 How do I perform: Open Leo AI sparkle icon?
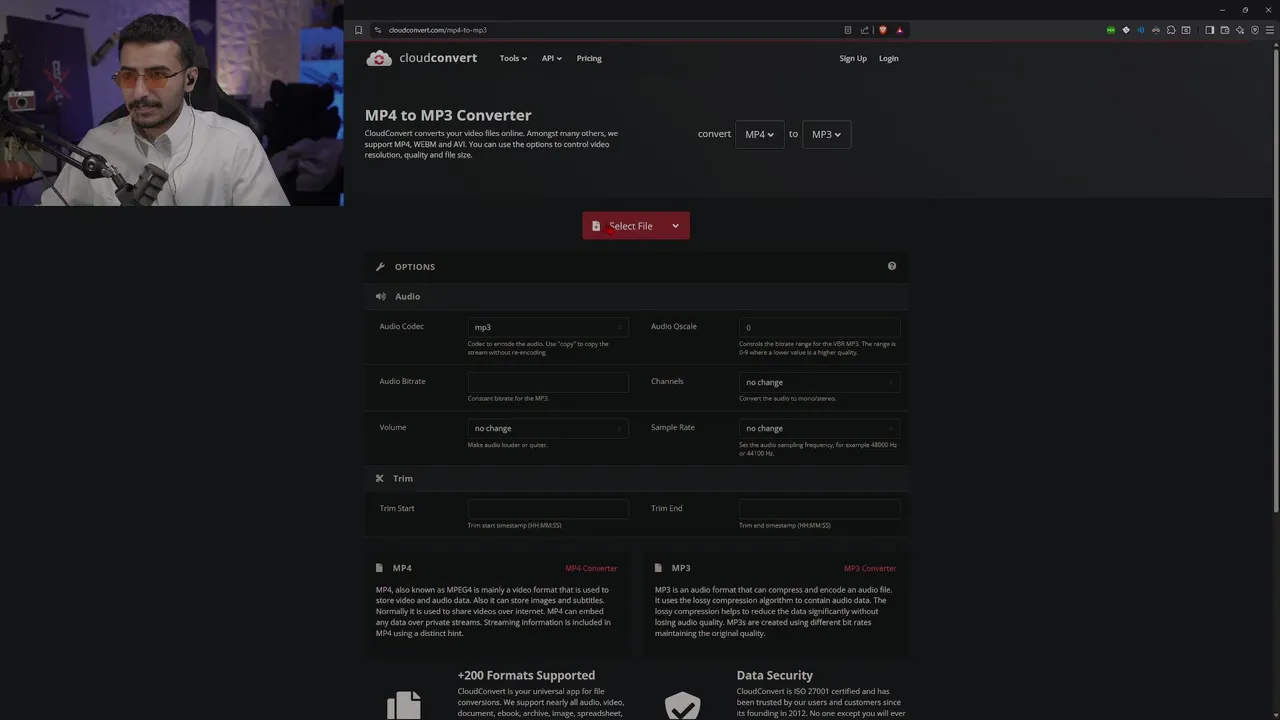(x=1240, y=30)
